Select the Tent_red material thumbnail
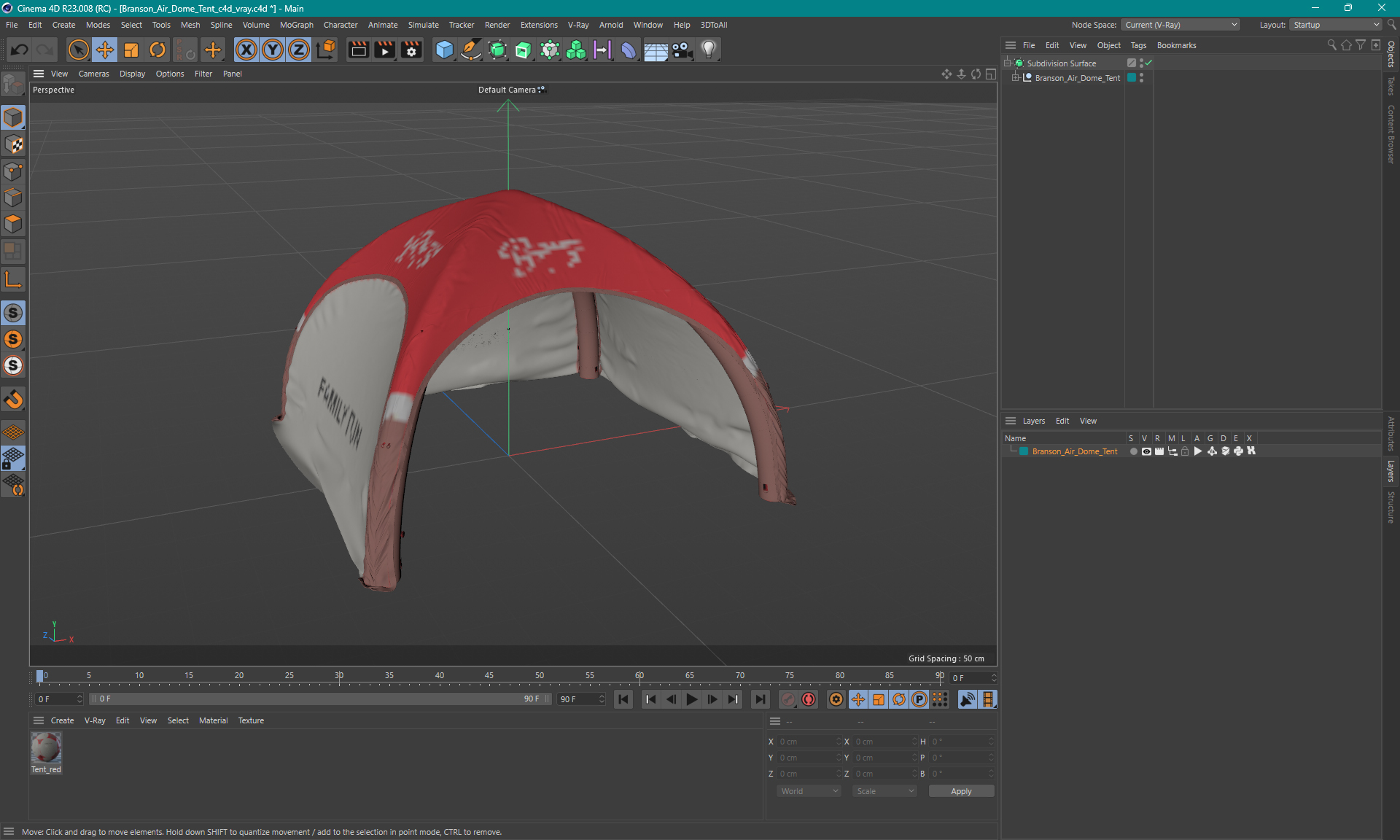 [46, 748]
